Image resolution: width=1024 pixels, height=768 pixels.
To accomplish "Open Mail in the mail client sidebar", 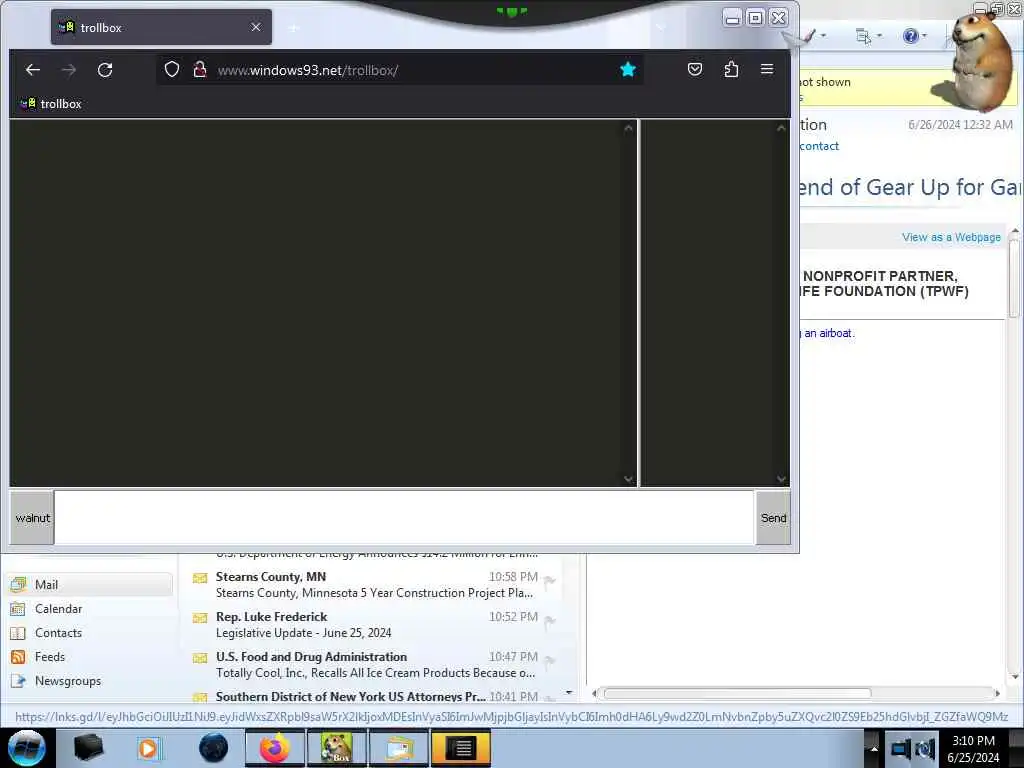I will pyautogui.click(x=91, y=584).
